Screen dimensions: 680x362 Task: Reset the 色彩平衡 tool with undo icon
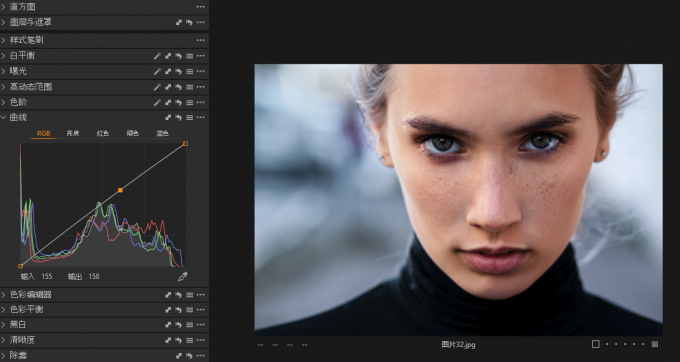tap(178, 310)
